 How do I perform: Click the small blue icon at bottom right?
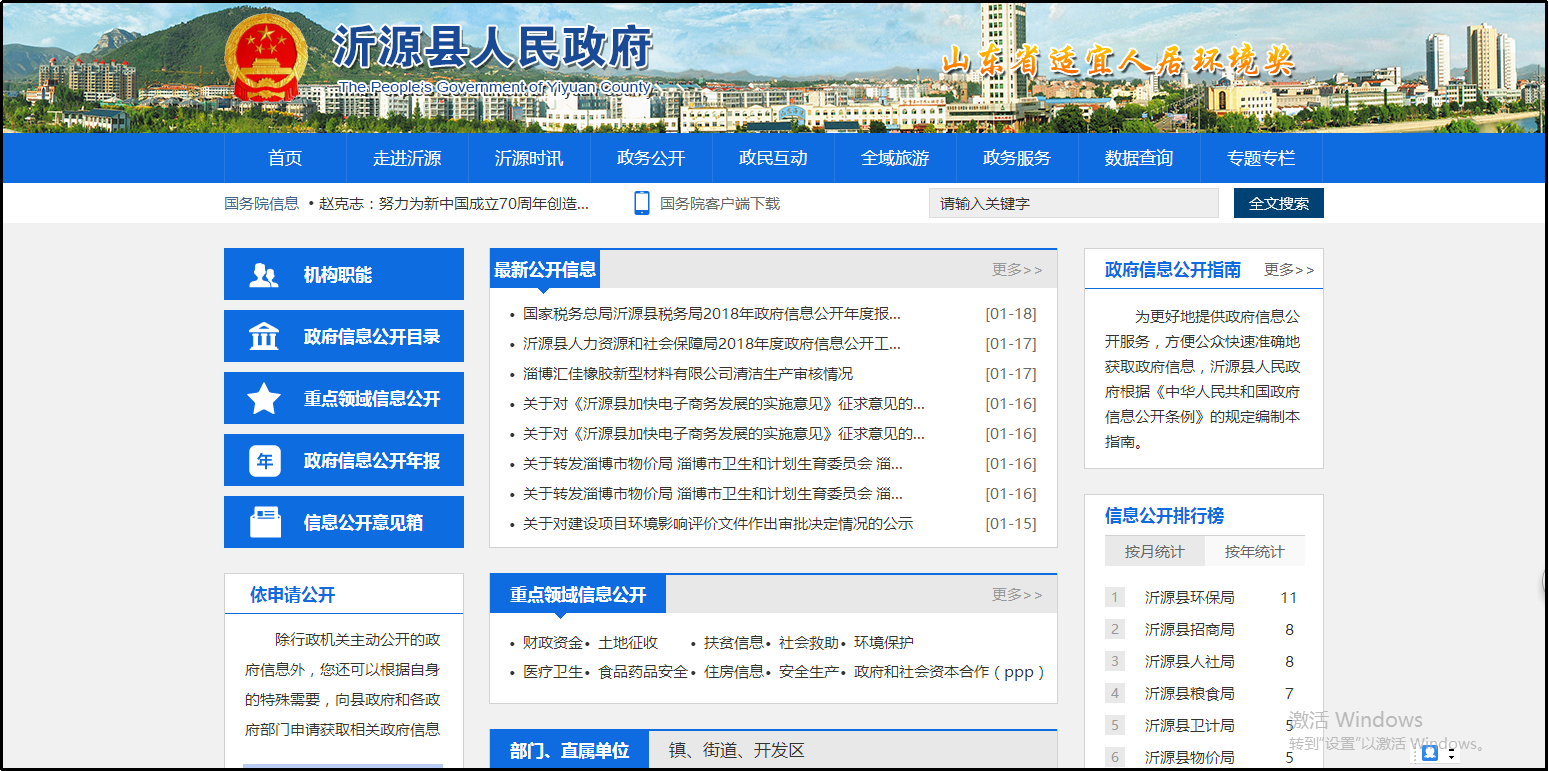point(1429,752)
